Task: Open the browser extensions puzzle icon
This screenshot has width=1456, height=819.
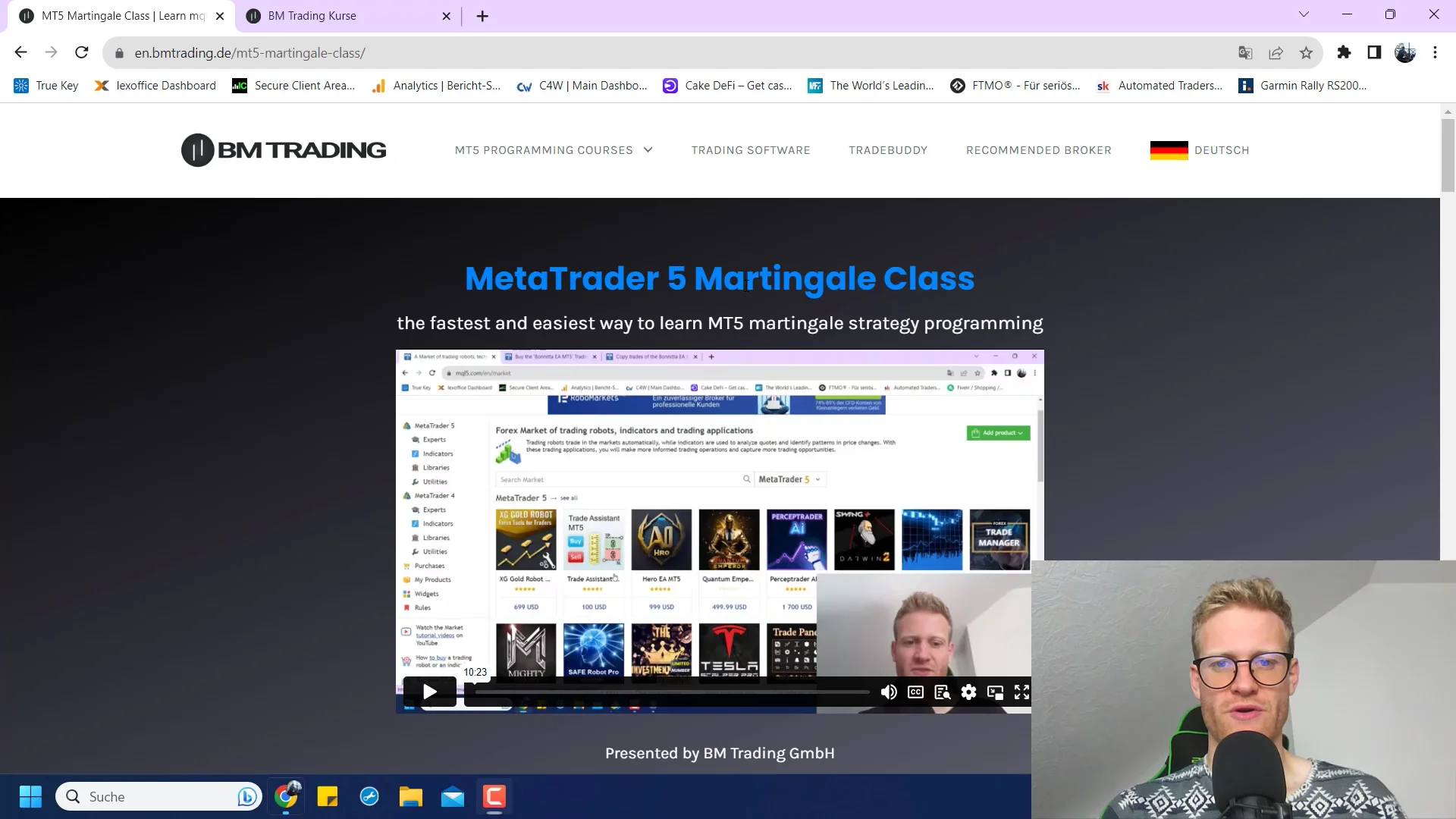Action: (x=1345, y=52)
